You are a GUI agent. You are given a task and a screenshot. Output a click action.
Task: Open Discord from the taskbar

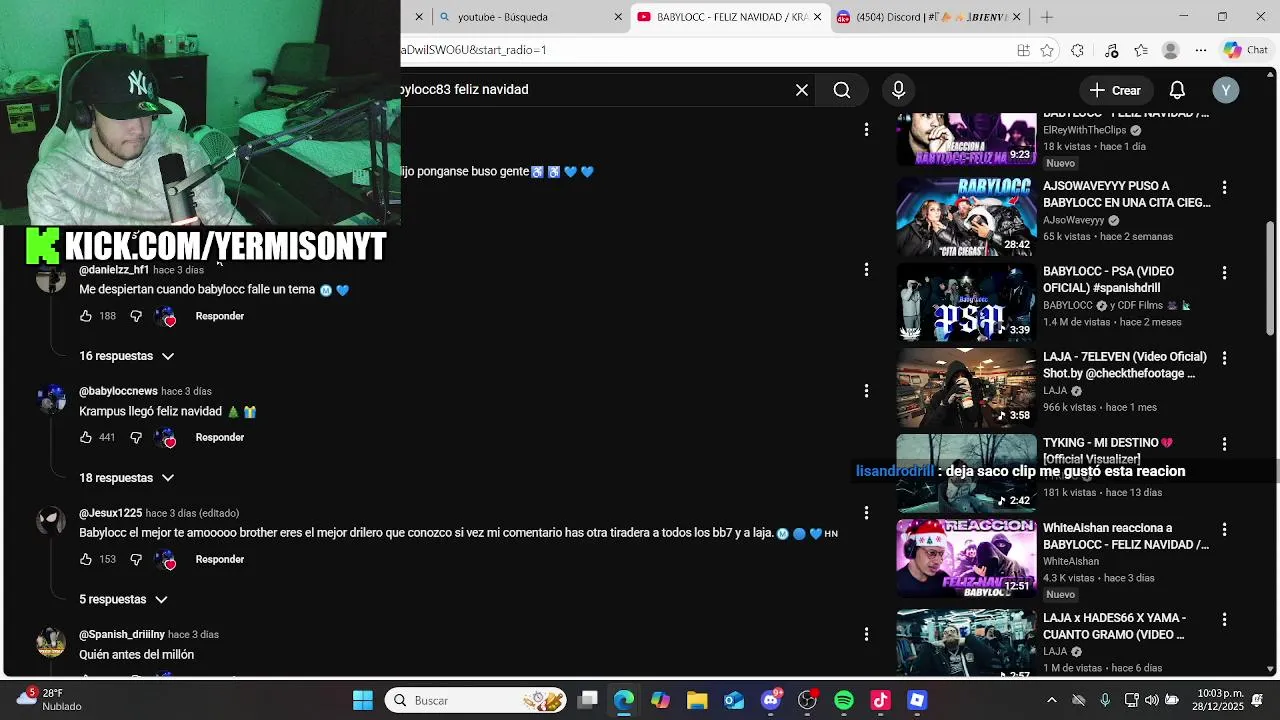coord(771,700)
